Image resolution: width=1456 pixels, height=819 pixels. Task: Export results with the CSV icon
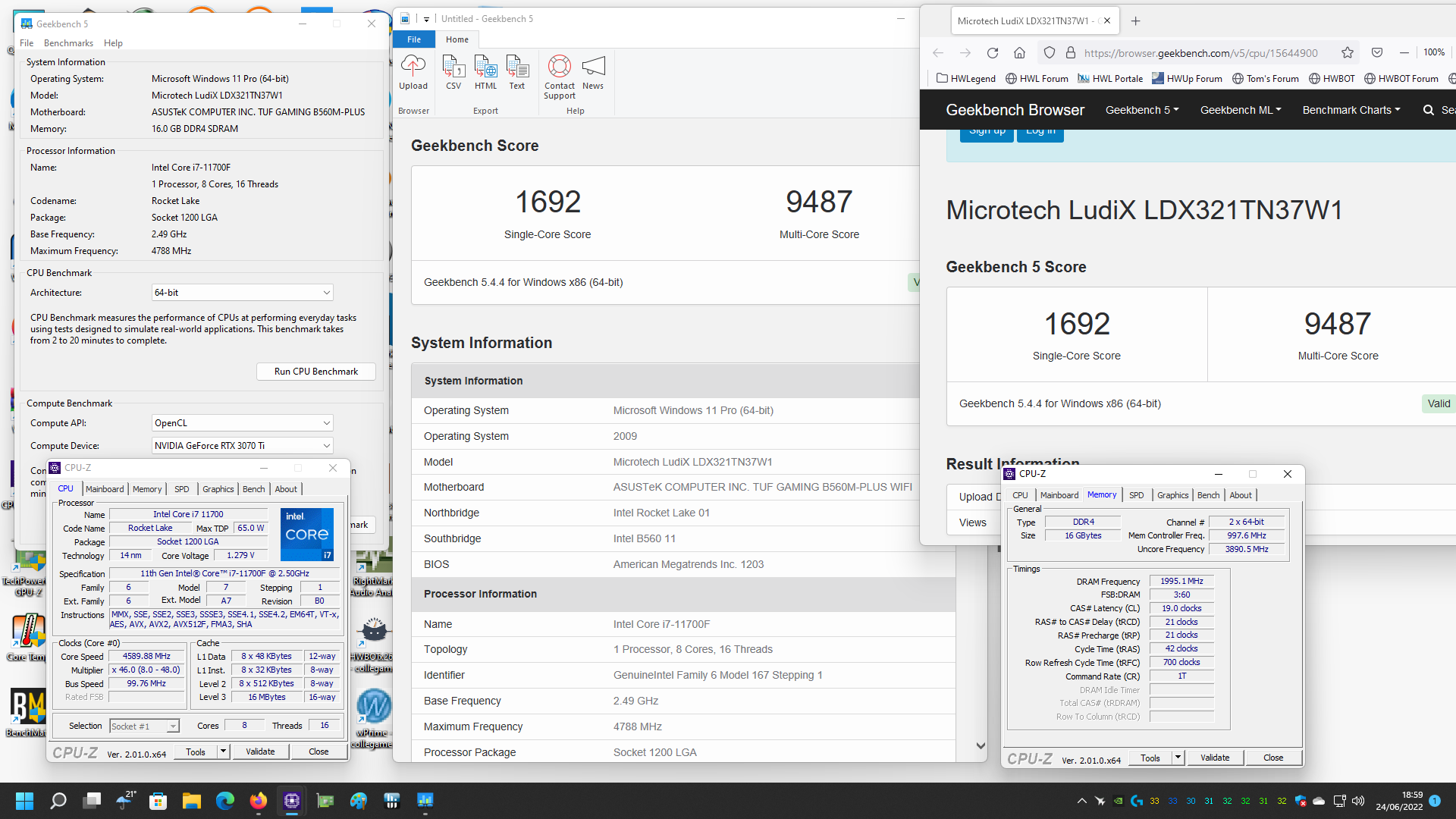coord(453,73)
